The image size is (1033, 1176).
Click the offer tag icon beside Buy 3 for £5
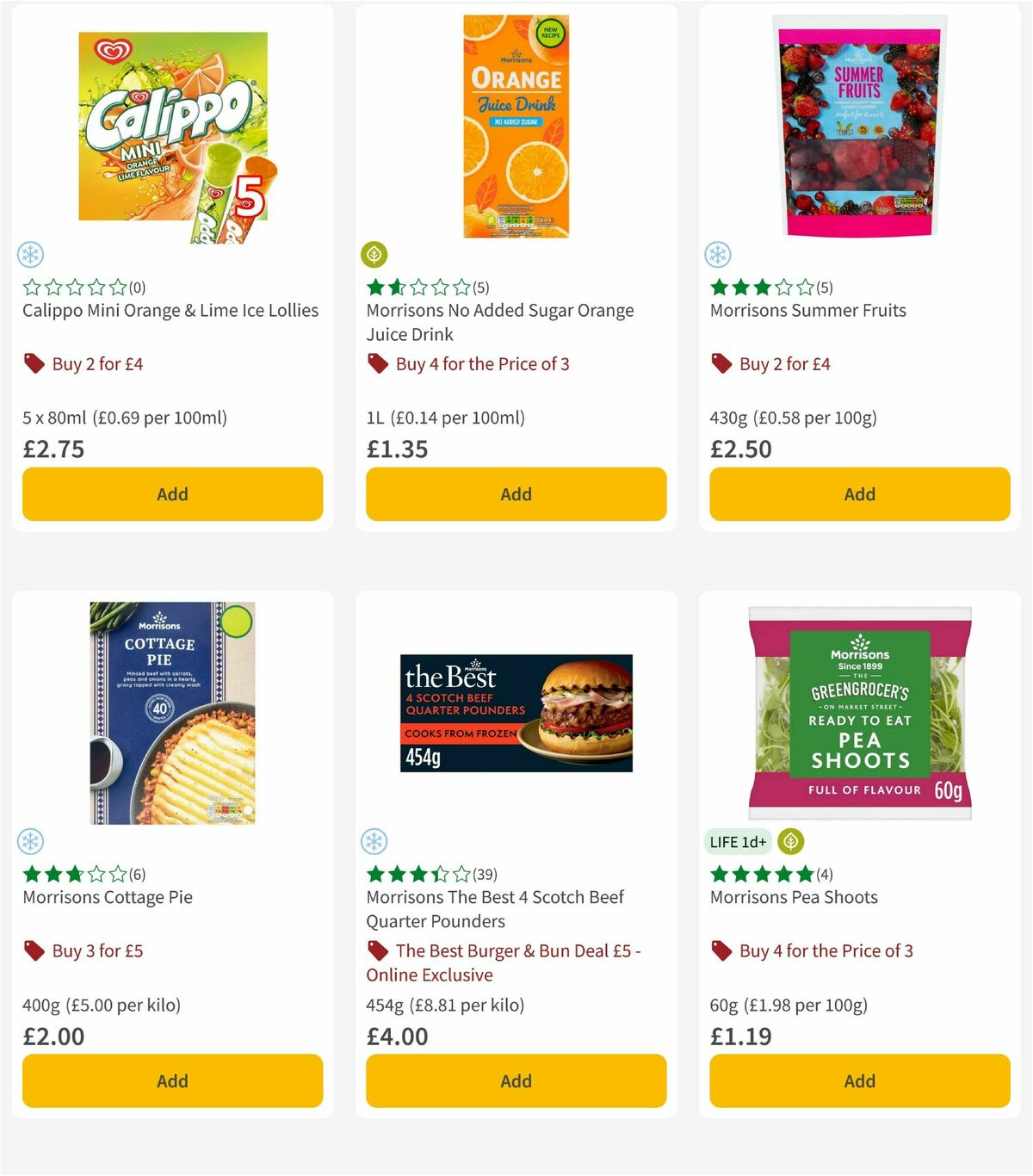[x=34, y=950]
